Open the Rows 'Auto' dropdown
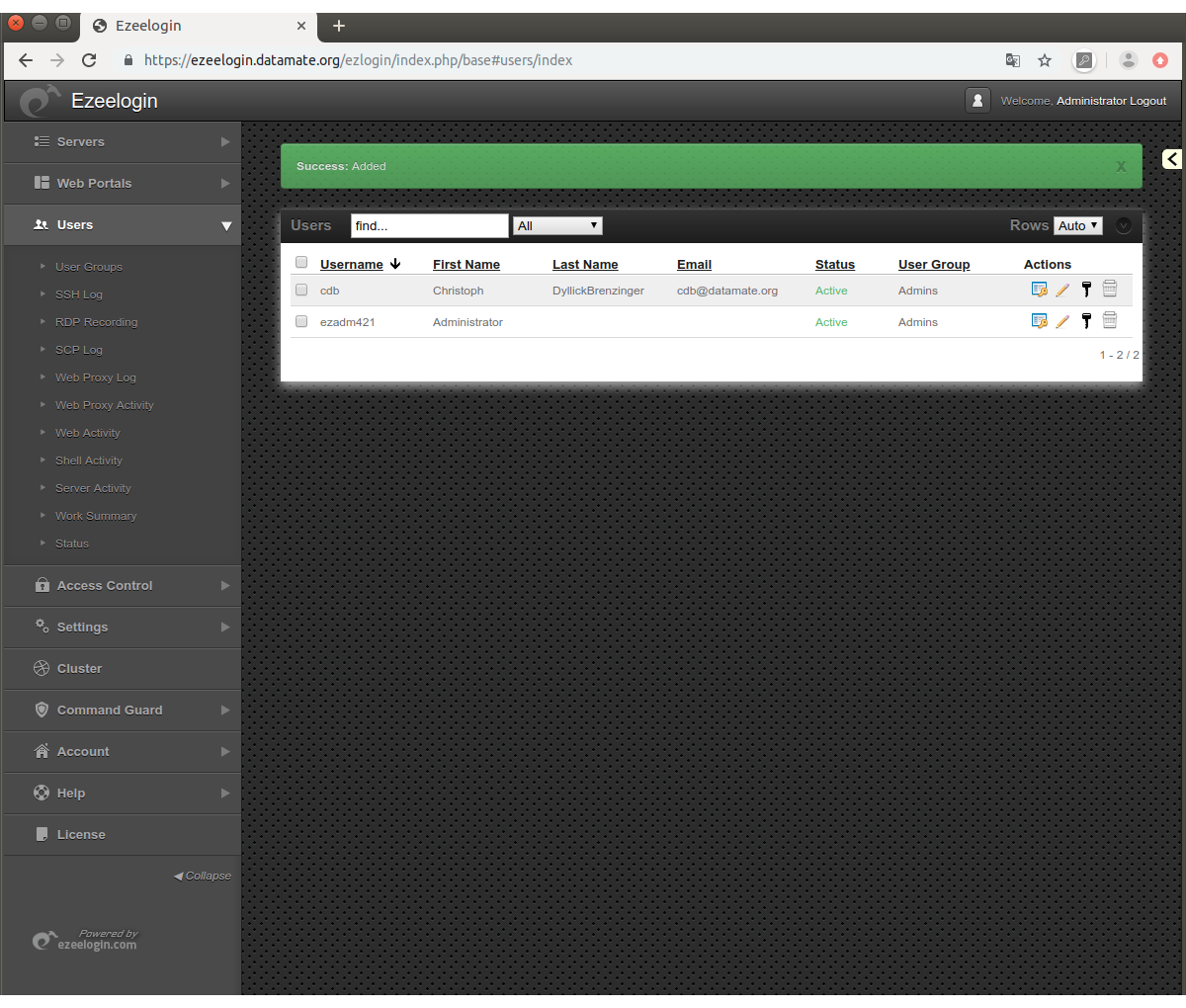Viewport: 1186px width, 1008px height. pyautogui.click(x=1077, y=226)
